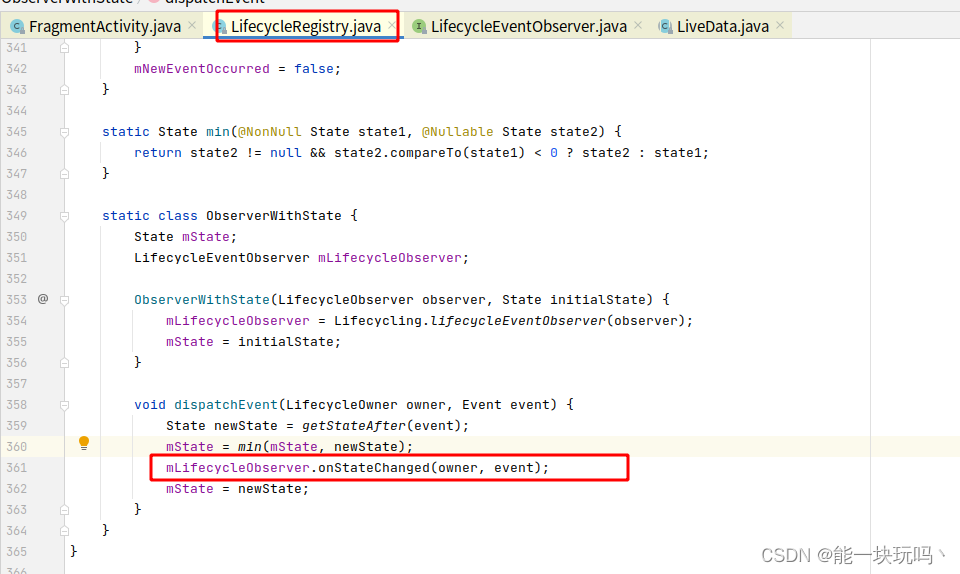Click the yellow lightbulb intention icon on line 360

[84, 442]
